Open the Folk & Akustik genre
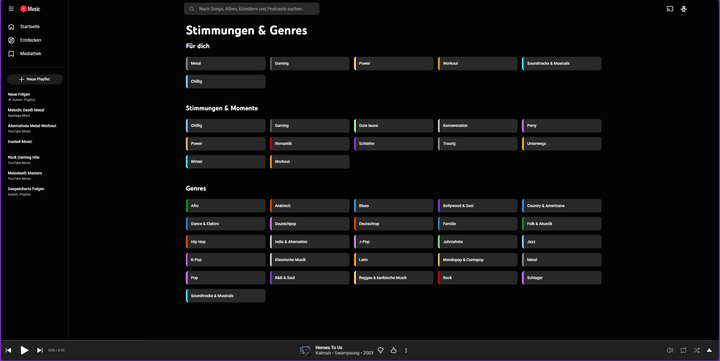The width and height of the screenshot is (720, 361). pos(562,224)
